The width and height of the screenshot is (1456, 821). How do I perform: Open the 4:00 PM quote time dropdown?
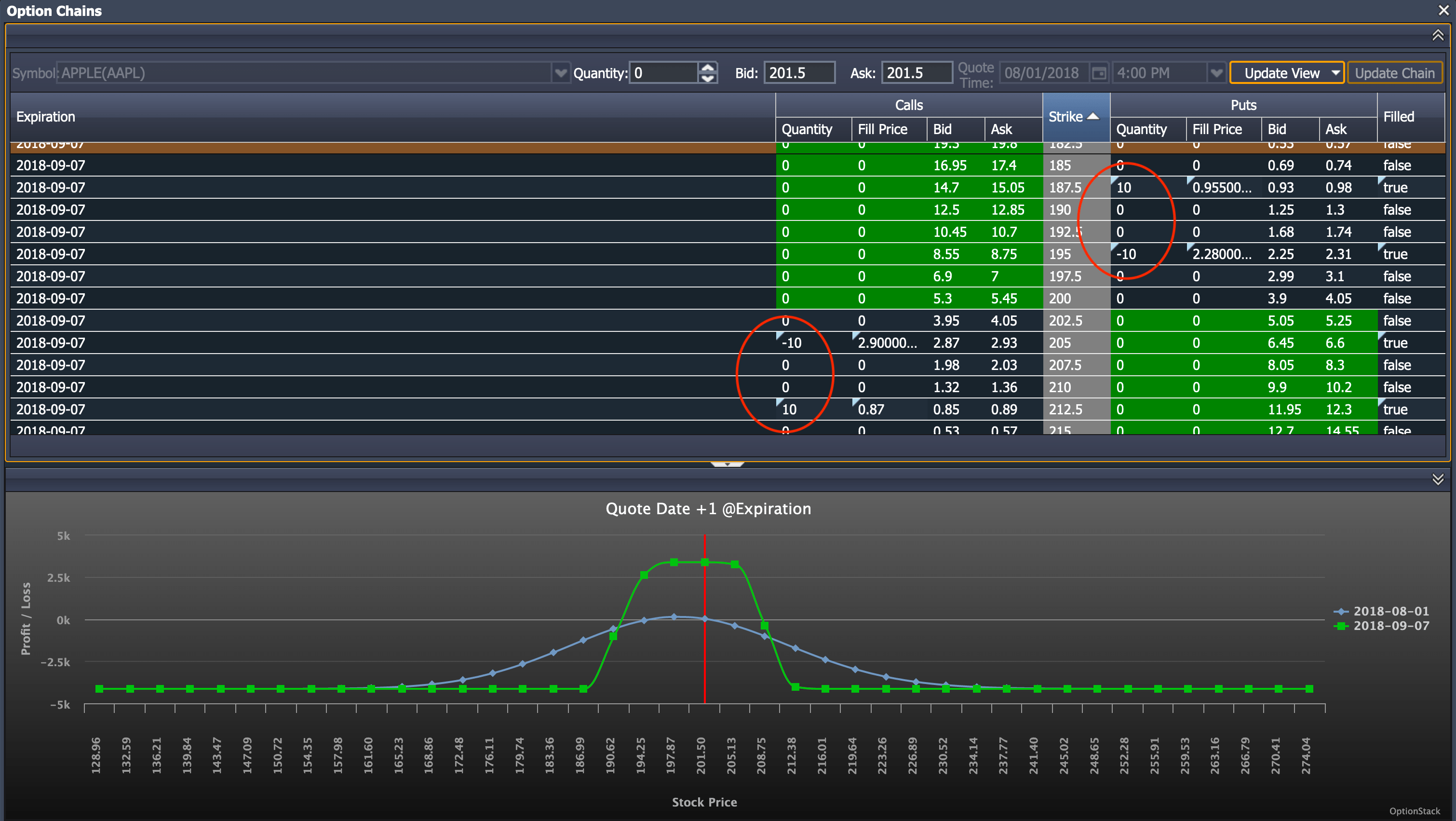[x=1216, y=72]
